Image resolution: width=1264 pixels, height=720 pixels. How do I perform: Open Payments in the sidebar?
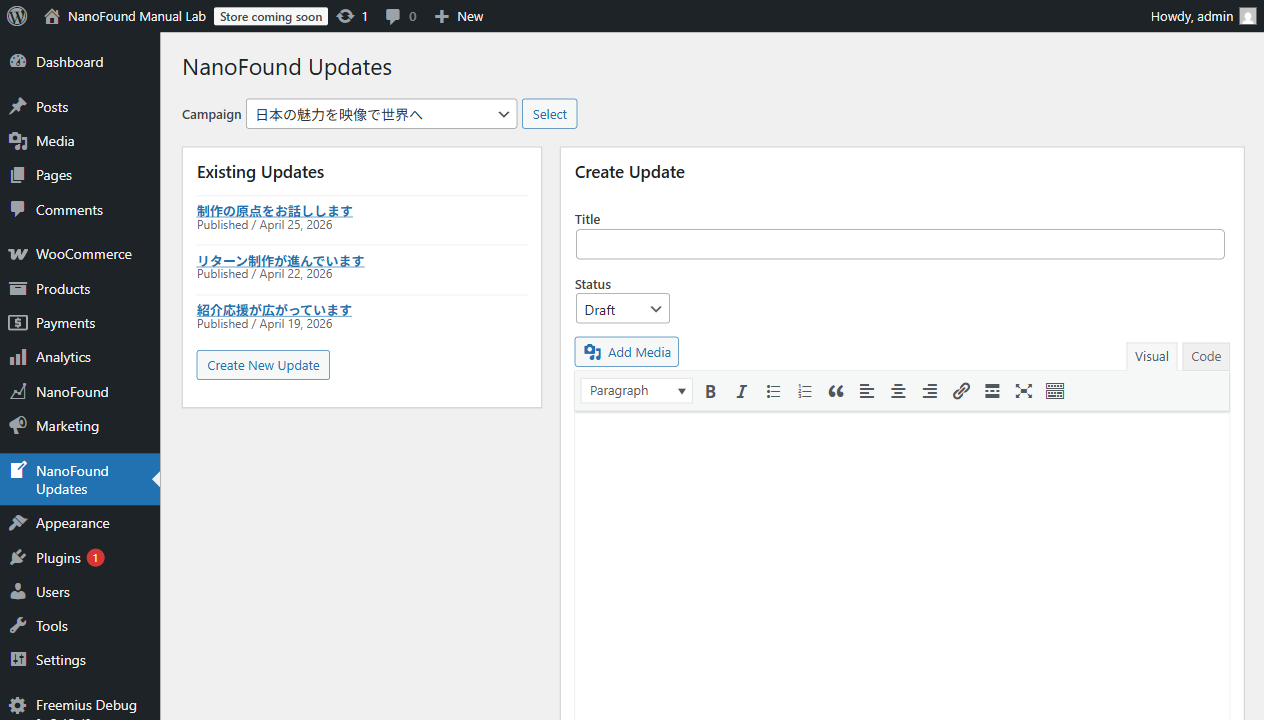click(80, 323)
